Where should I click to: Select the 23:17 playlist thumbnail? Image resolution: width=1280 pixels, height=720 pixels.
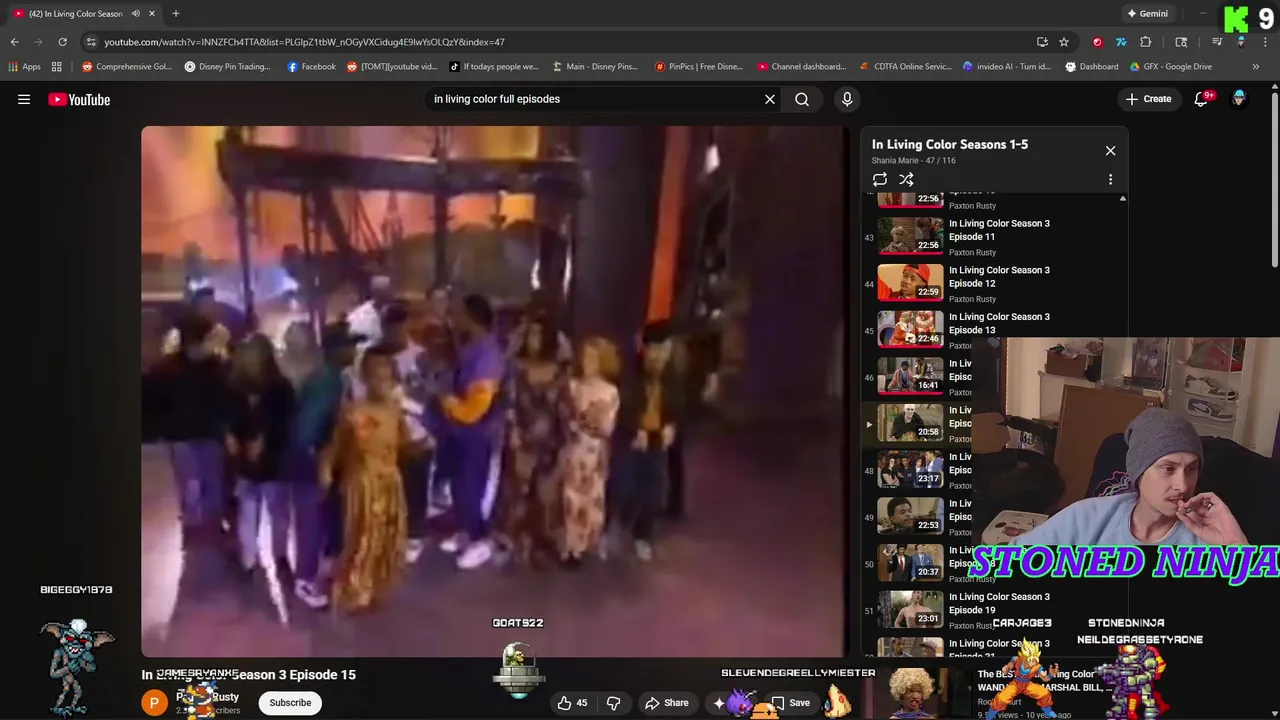tap(910, 469)
